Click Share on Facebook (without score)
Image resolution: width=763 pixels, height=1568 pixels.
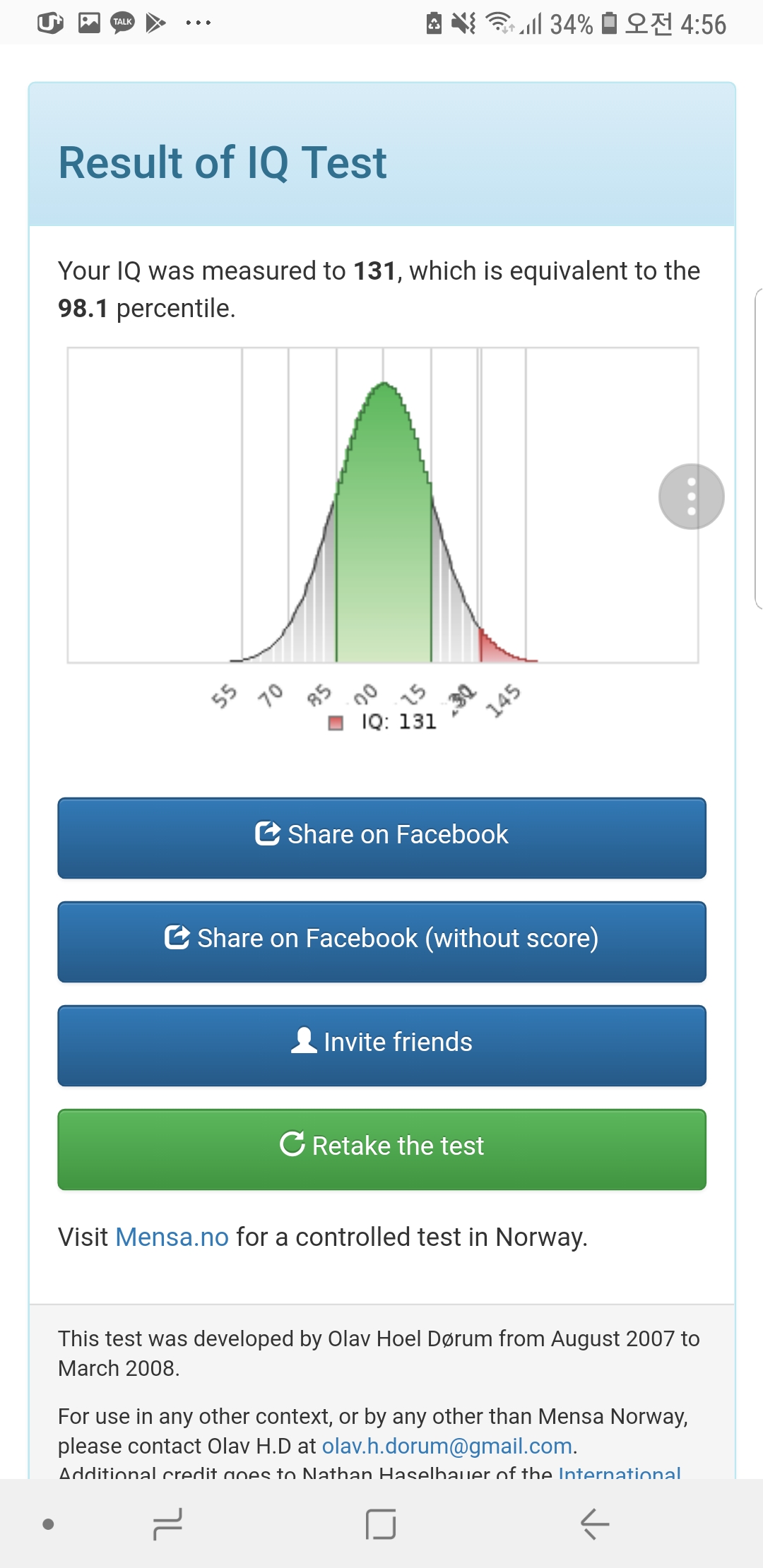tap(381, 942)
